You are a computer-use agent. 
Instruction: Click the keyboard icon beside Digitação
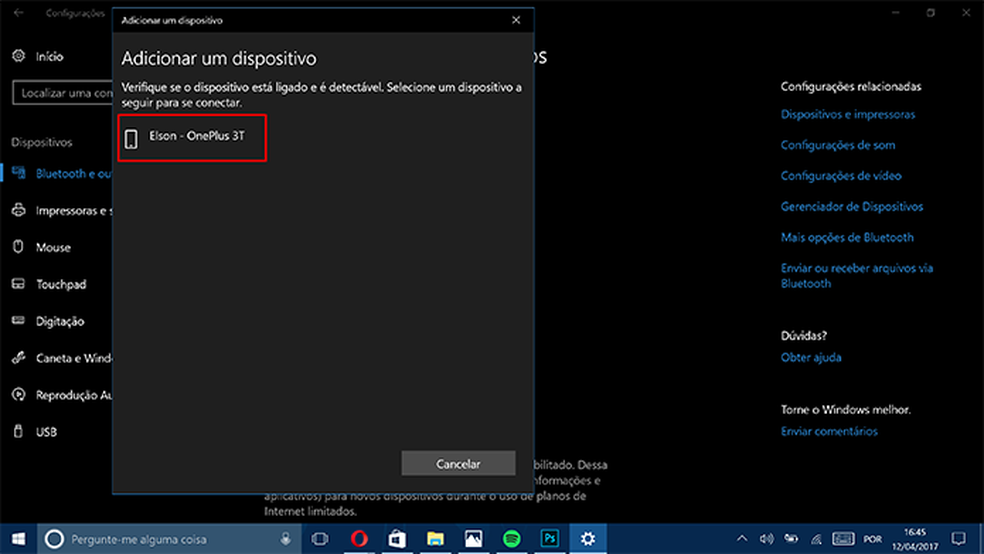click(18, 321)
